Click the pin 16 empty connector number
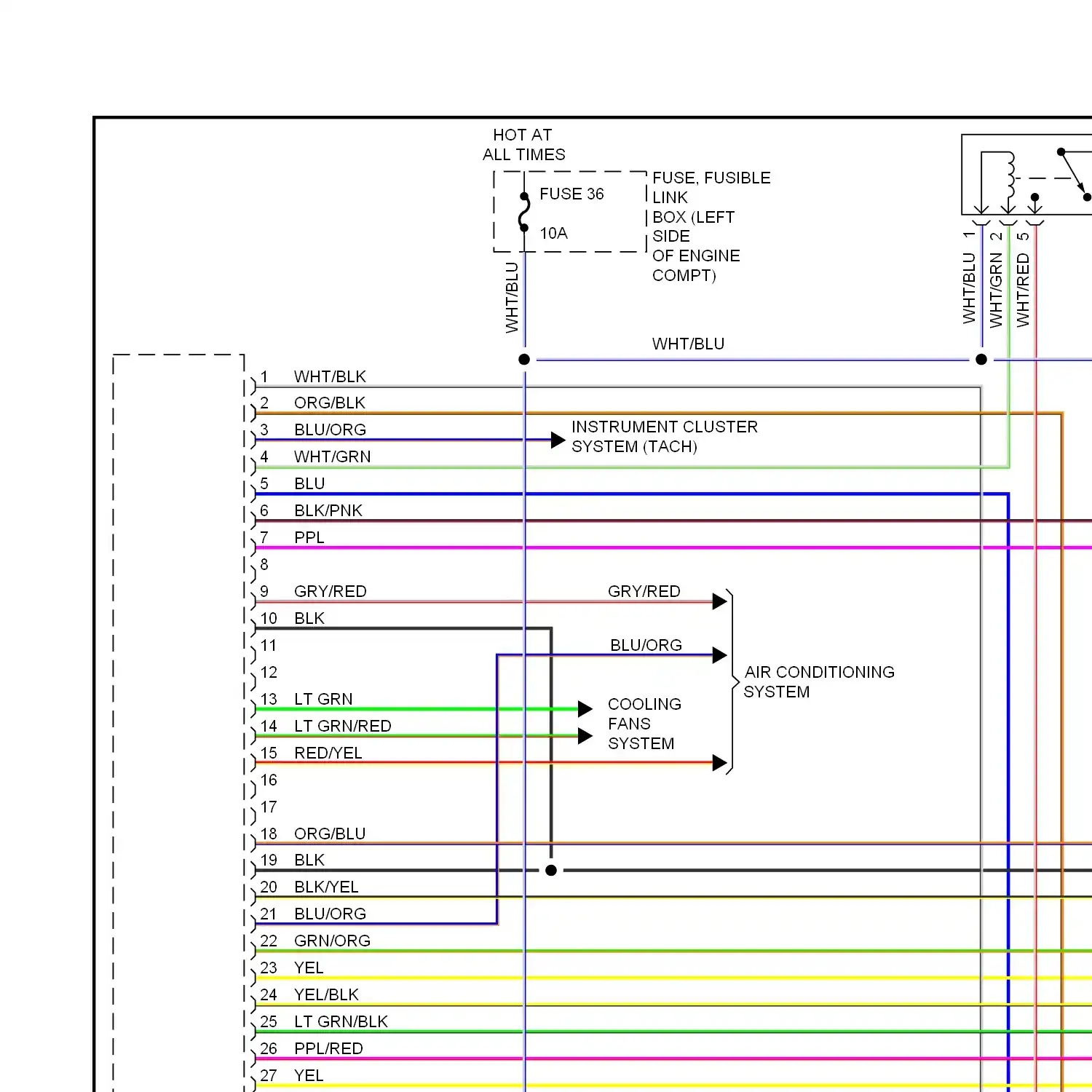 coord(269,780)
